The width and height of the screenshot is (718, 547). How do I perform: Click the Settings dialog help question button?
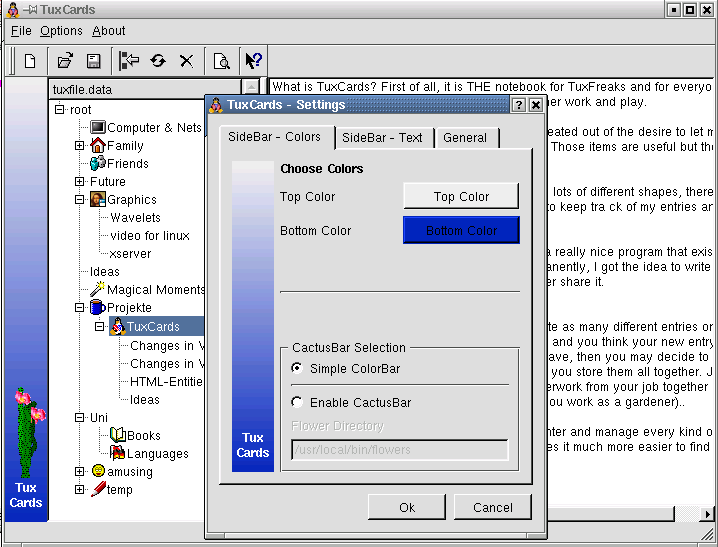click(x=518, y=105)
